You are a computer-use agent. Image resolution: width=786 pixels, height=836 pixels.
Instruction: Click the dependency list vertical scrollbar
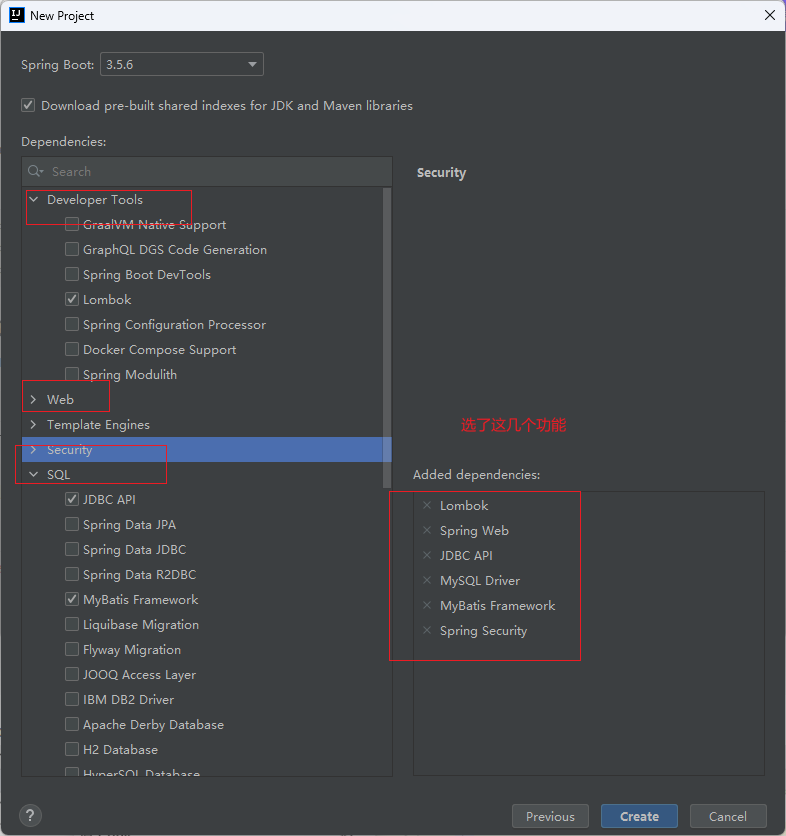click(387, 337)
